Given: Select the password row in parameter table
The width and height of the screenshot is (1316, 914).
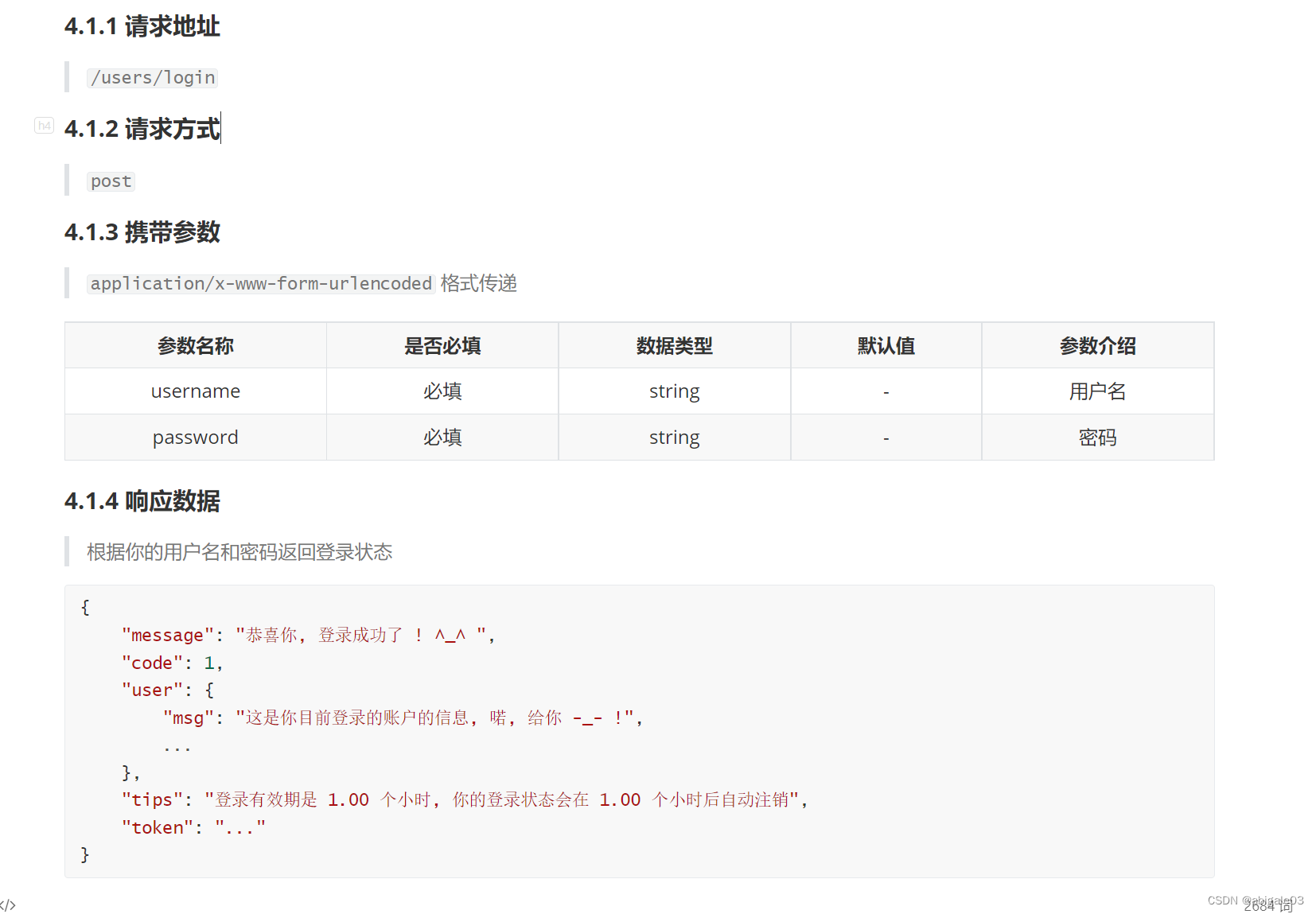Looking at the screenshot, I should pos(195,437).
